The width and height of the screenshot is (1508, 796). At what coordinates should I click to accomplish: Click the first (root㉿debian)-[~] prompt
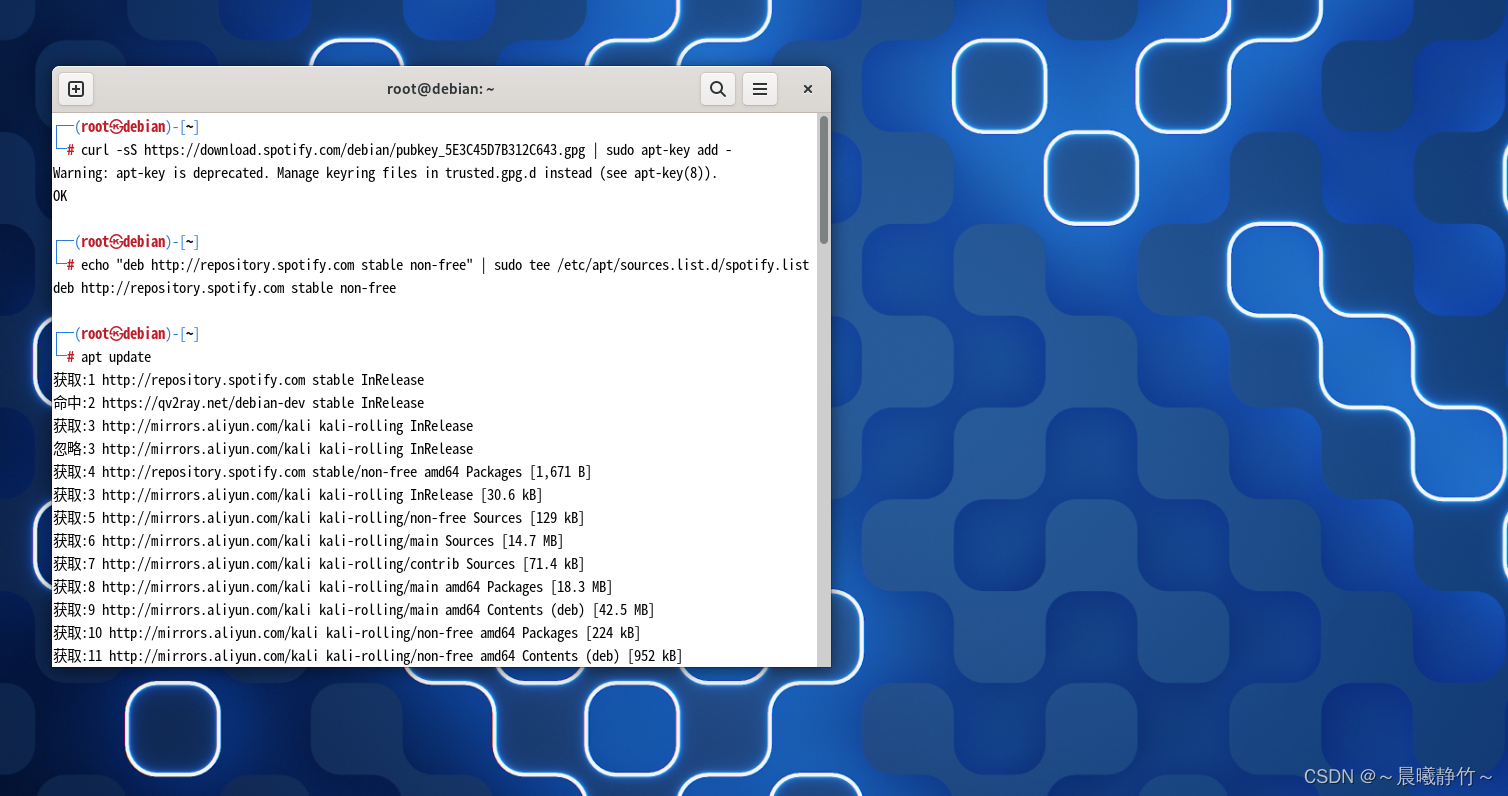tap(128, 127)
